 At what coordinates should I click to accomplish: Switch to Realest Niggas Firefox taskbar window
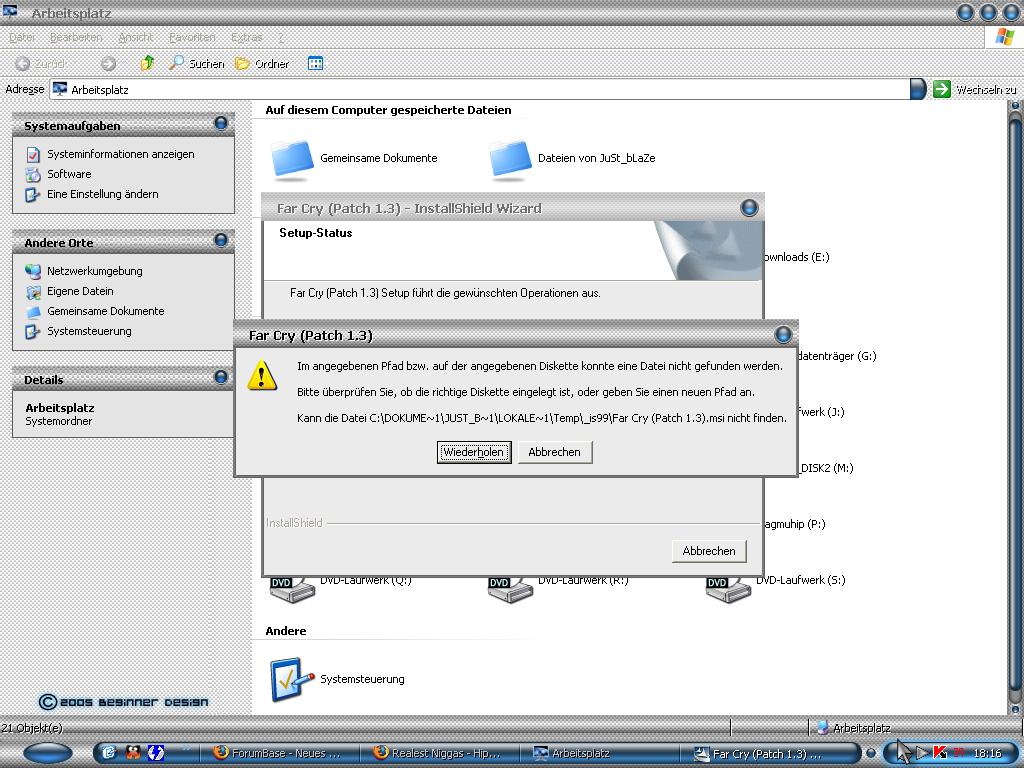439,753
